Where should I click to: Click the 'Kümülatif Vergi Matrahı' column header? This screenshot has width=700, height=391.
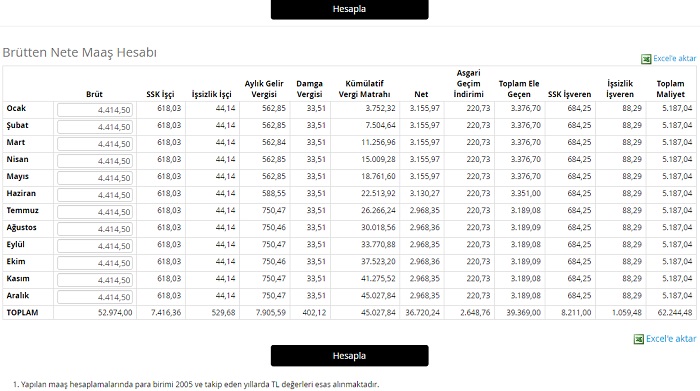pos(364,89)
